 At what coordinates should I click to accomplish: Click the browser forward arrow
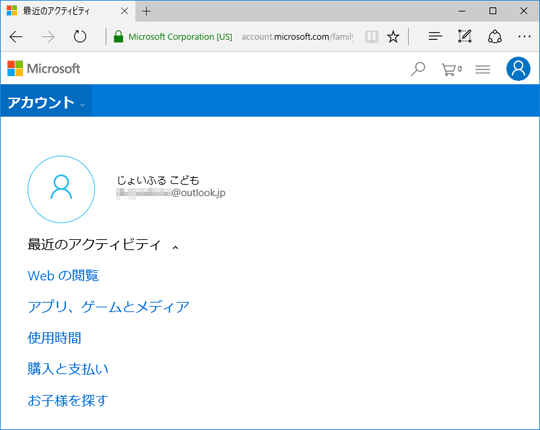click(x=48, y=36)
